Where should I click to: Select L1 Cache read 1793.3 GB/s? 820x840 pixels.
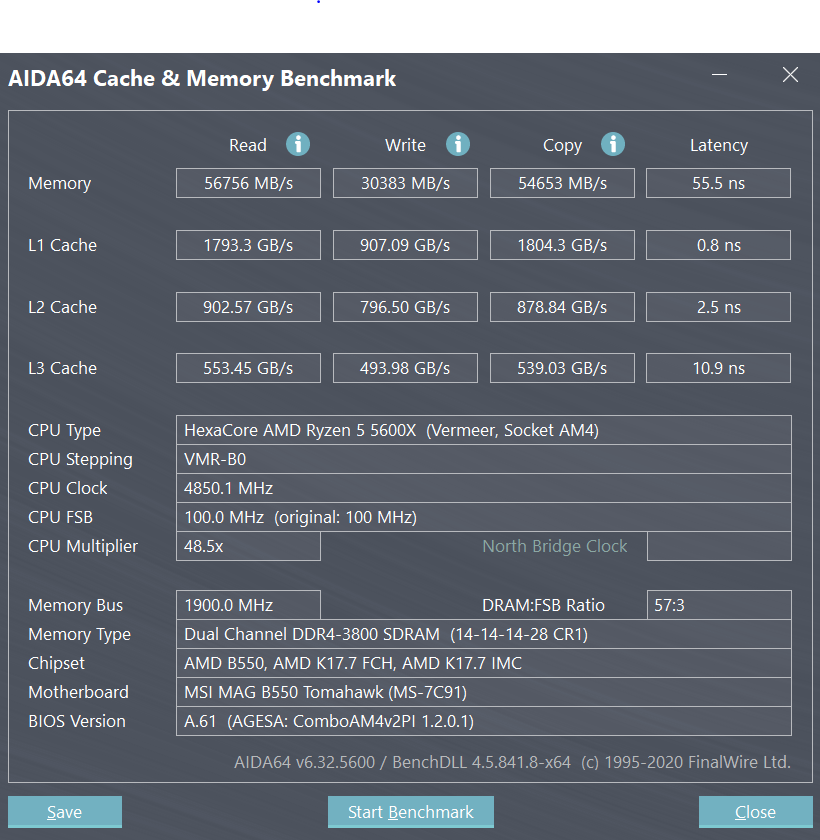point(249,245)
